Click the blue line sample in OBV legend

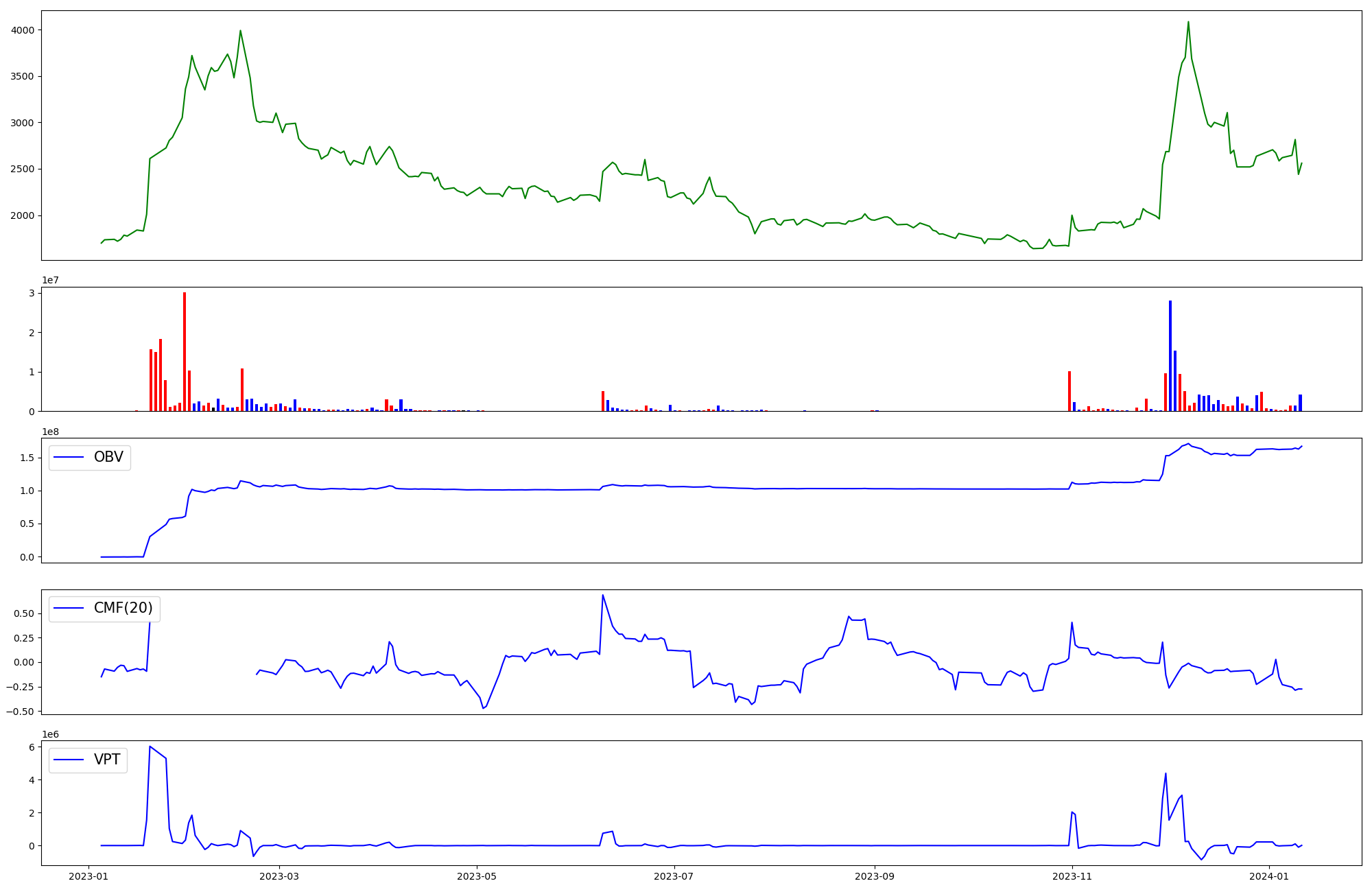pyautogui.click(x=69, y=458)
